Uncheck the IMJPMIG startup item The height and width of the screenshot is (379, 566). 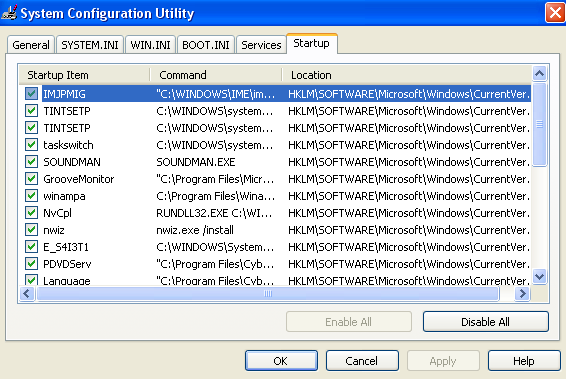pyautogui.click(x=31, y=94)
